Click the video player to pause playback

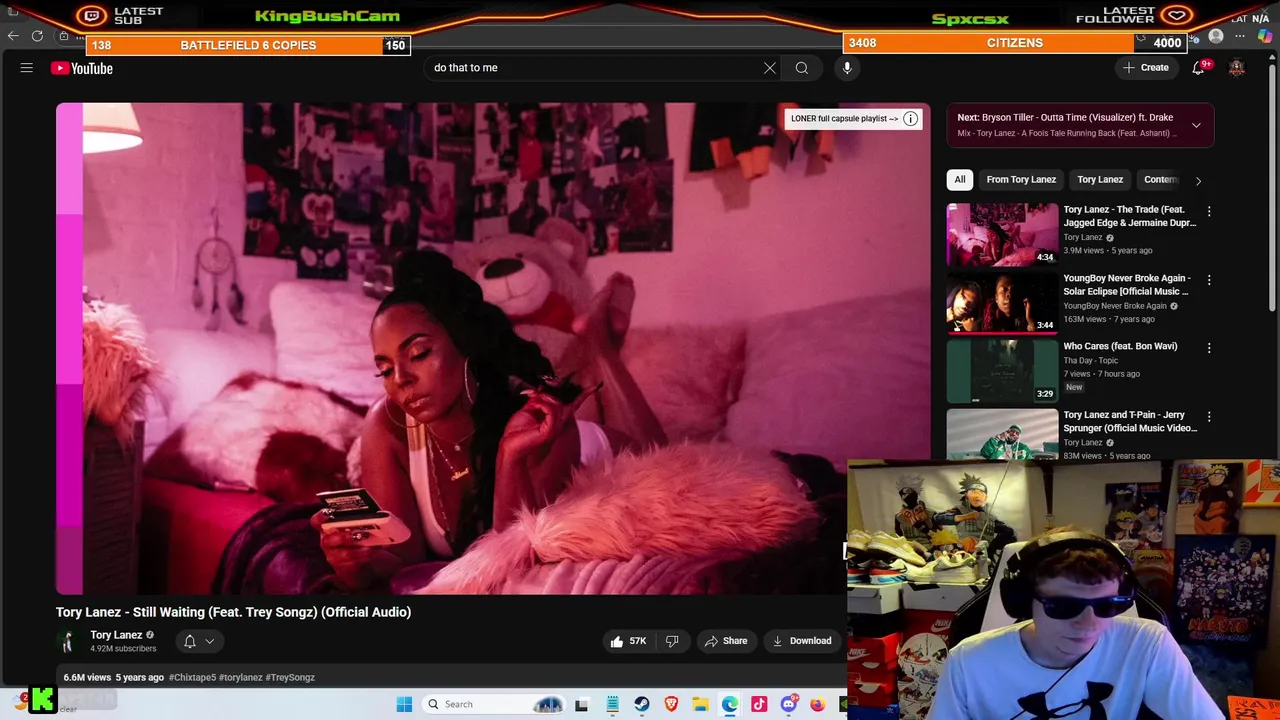click(x=493, y=349)
